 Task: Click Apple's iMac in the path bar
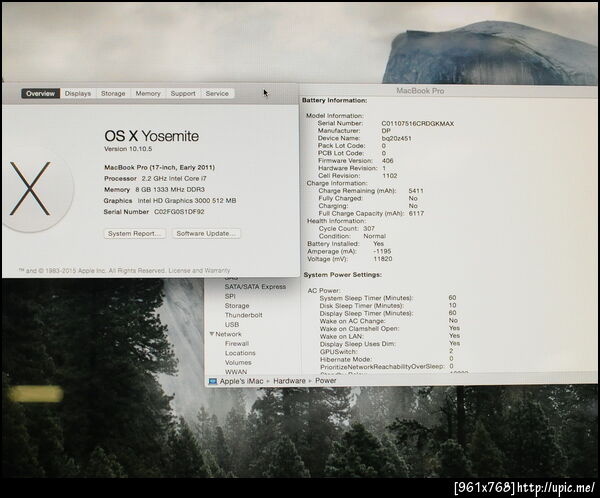click(241, 381)
